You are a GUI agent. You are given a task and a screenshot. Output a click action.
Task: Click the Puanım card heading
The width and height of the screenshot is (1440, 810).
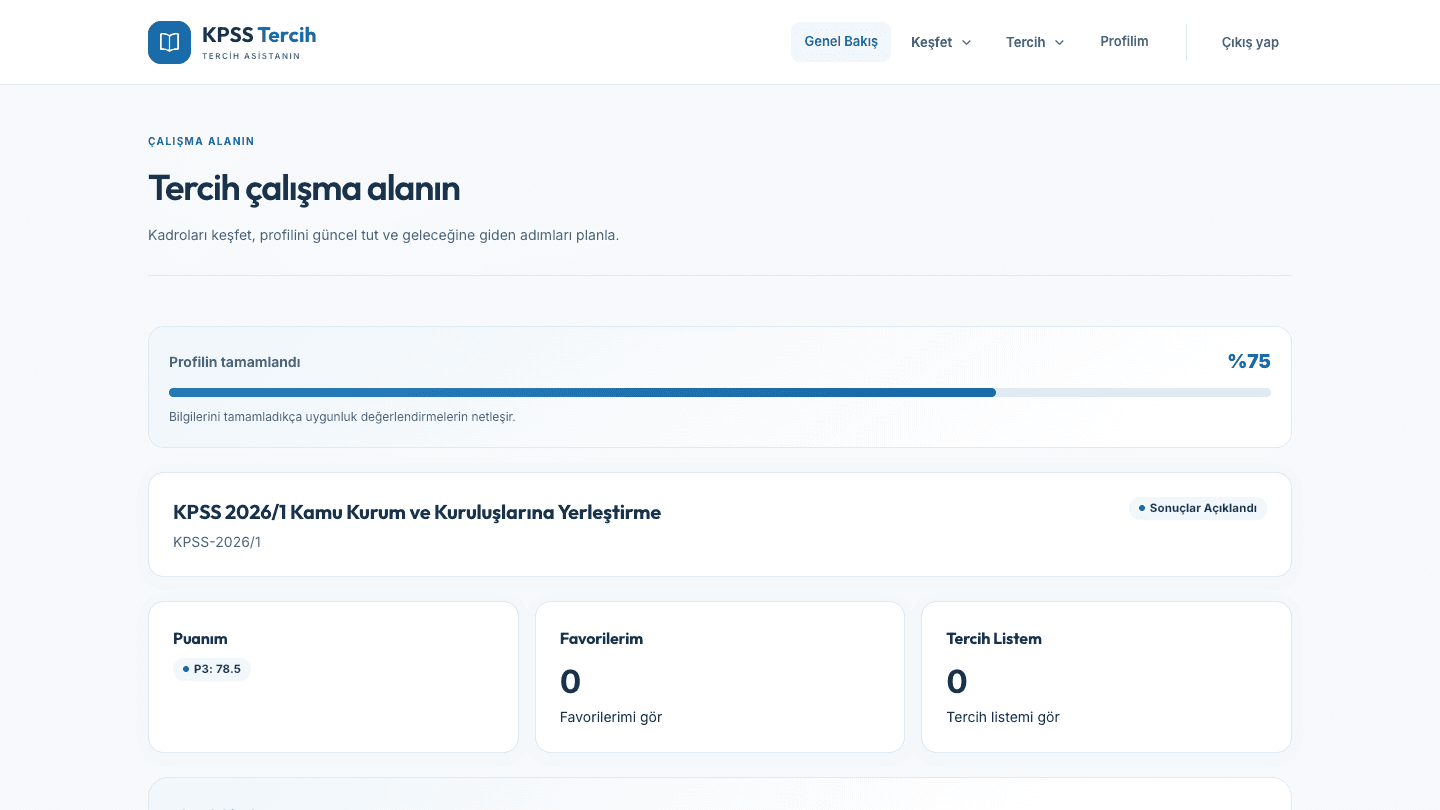point(200,638)
